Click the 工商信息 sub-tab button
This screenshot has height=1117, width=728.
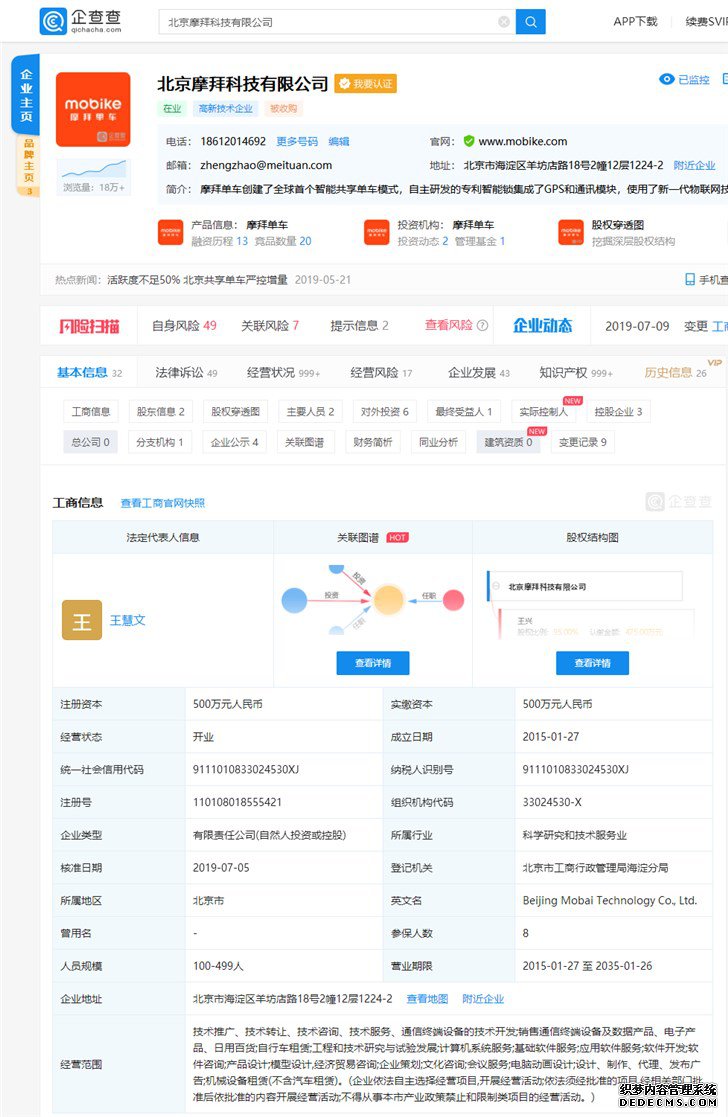[90, 412]
